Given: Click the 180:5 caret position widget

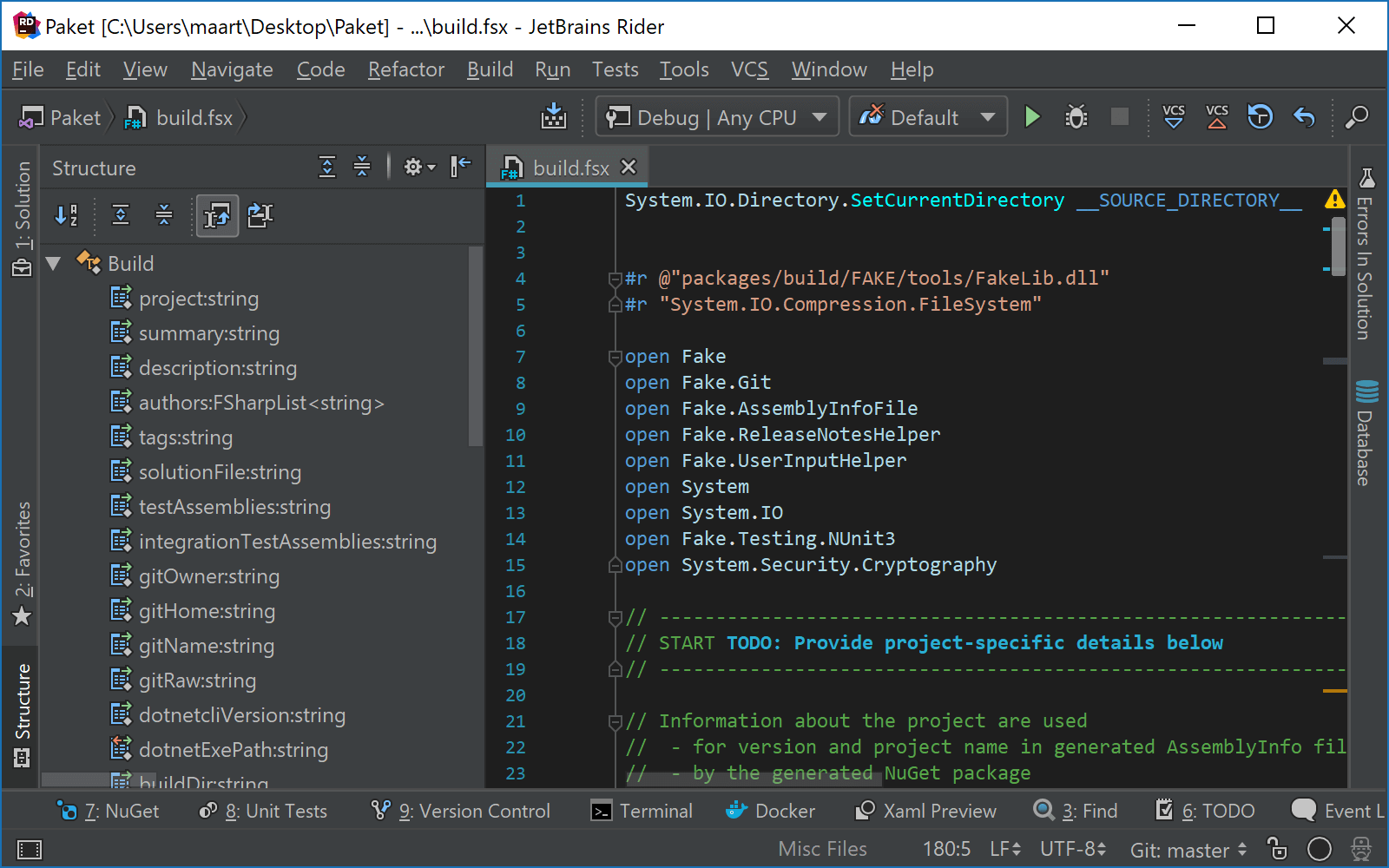Looking at the screenshot, I should [947, 849].
